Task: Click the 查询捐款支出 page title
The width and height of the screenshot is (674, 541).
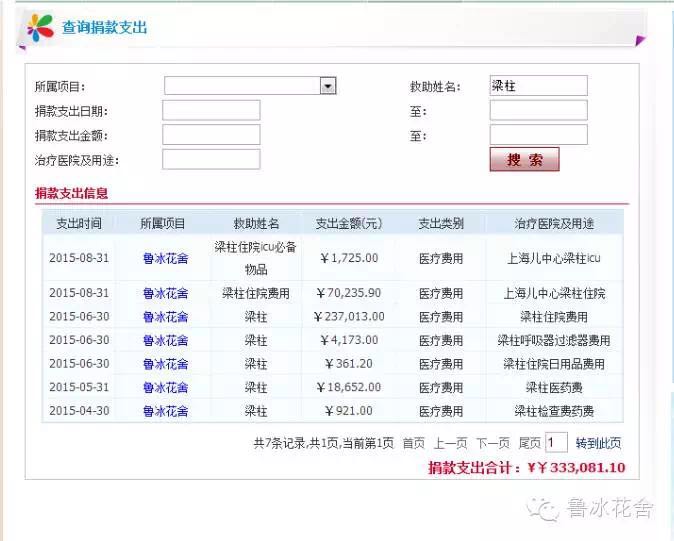Action: [104, 28]
